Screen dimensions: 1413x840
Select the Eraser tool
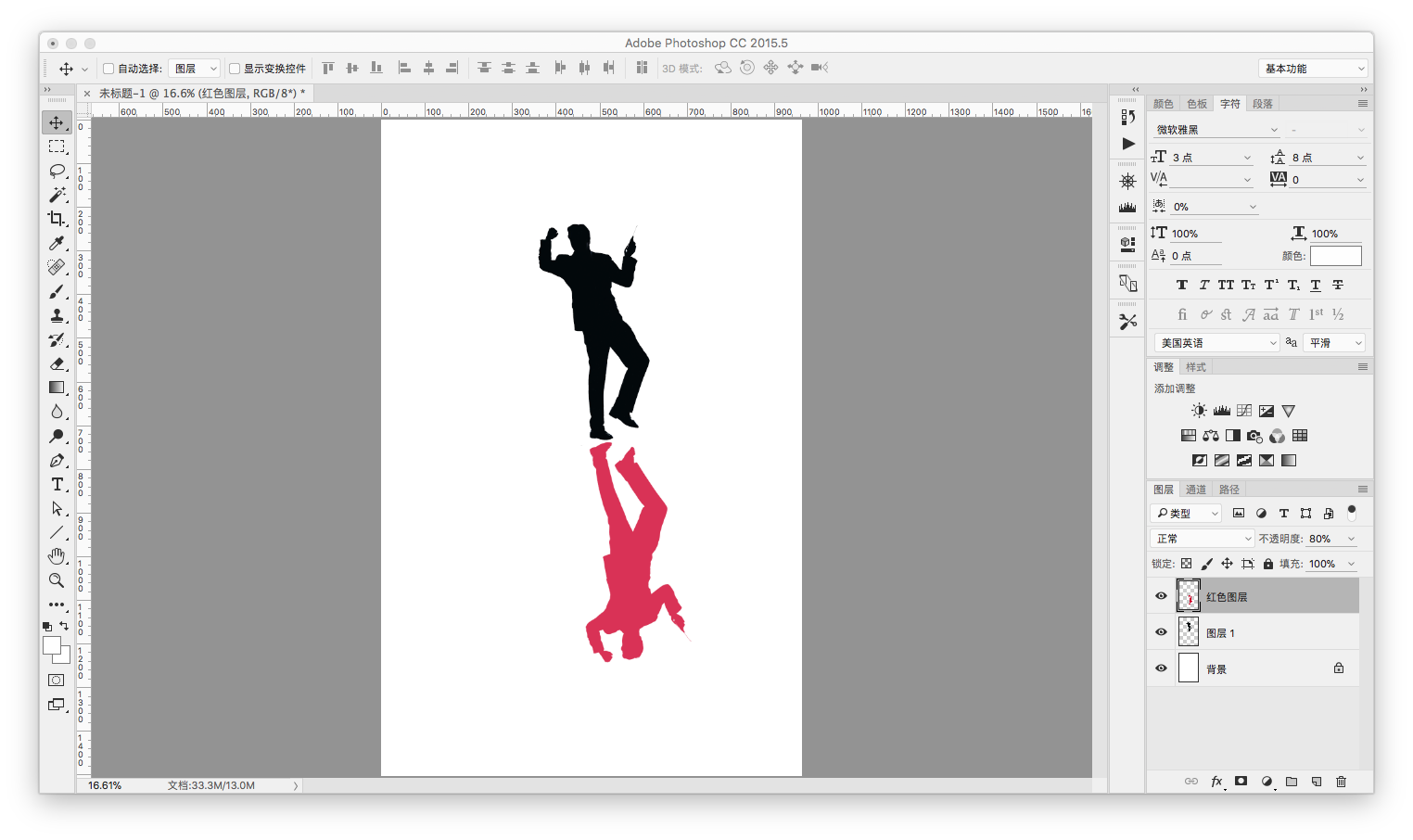[57, 363]
